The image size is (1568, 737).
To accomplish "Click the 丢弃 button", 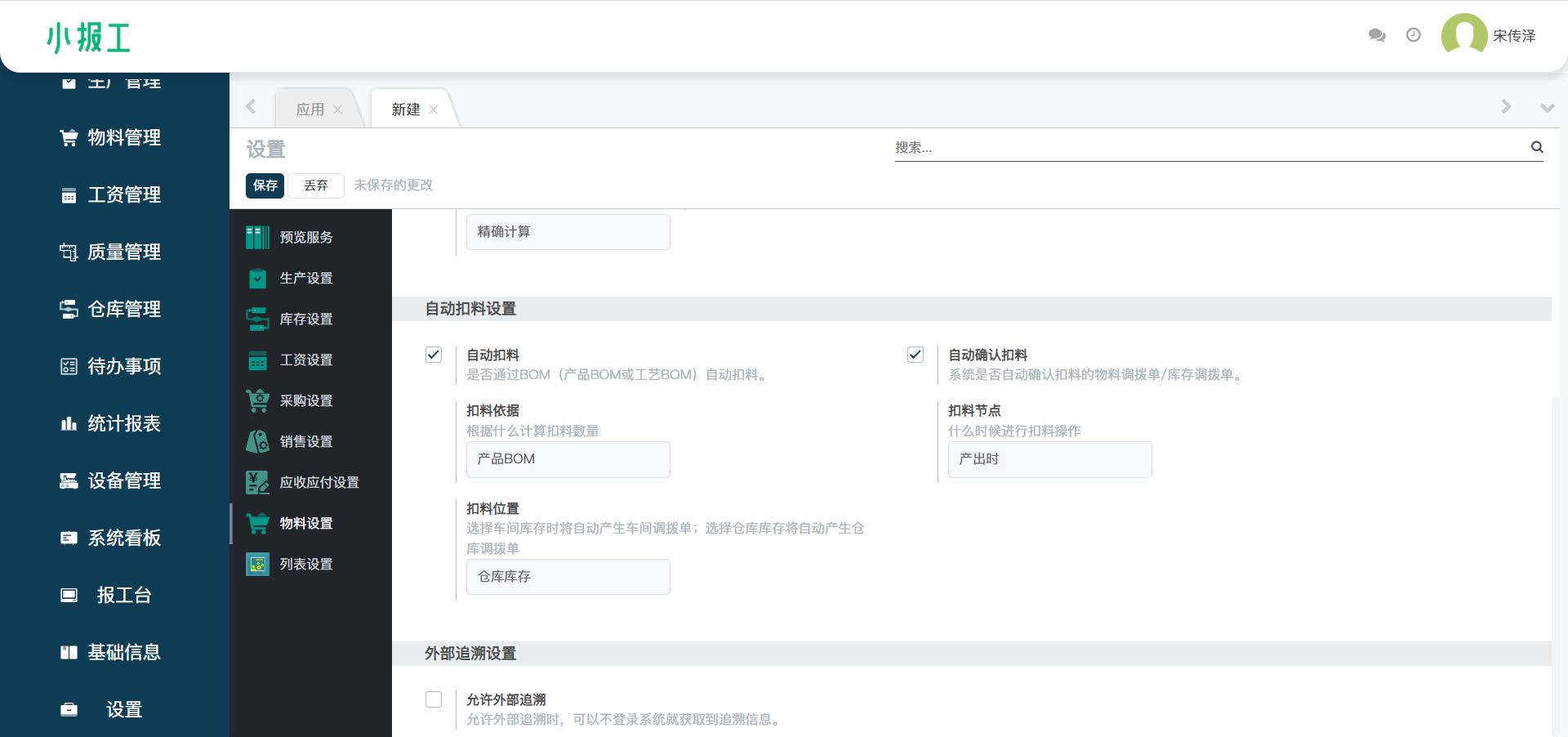I will coord(316,185).
